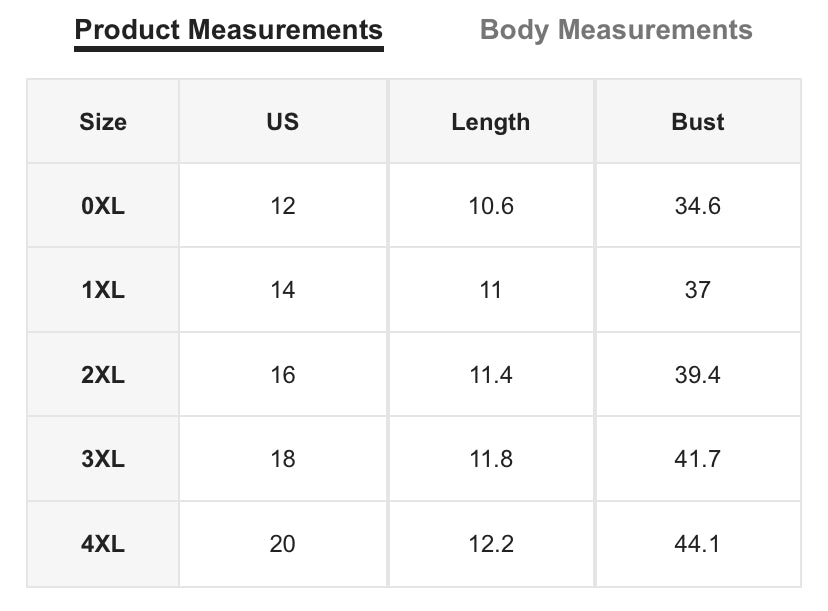Click the bust value 41.7 cell
This screenshot has height=611, width=828.
point(698,458)
